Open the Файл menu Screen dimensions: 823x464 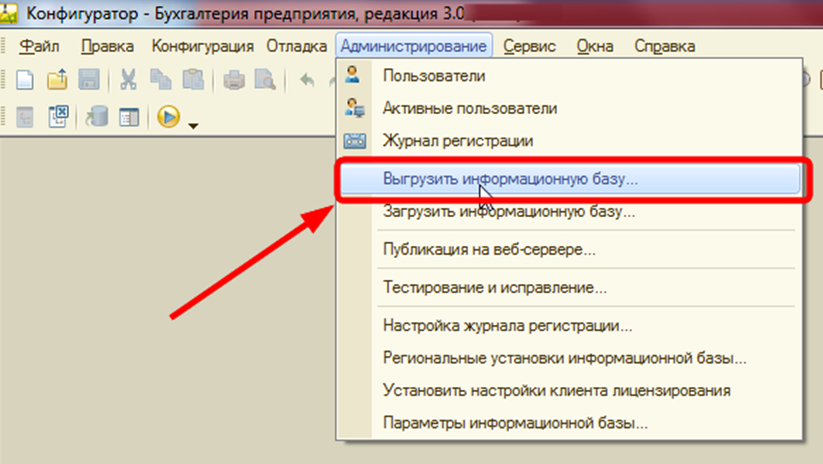click(39, 46)
